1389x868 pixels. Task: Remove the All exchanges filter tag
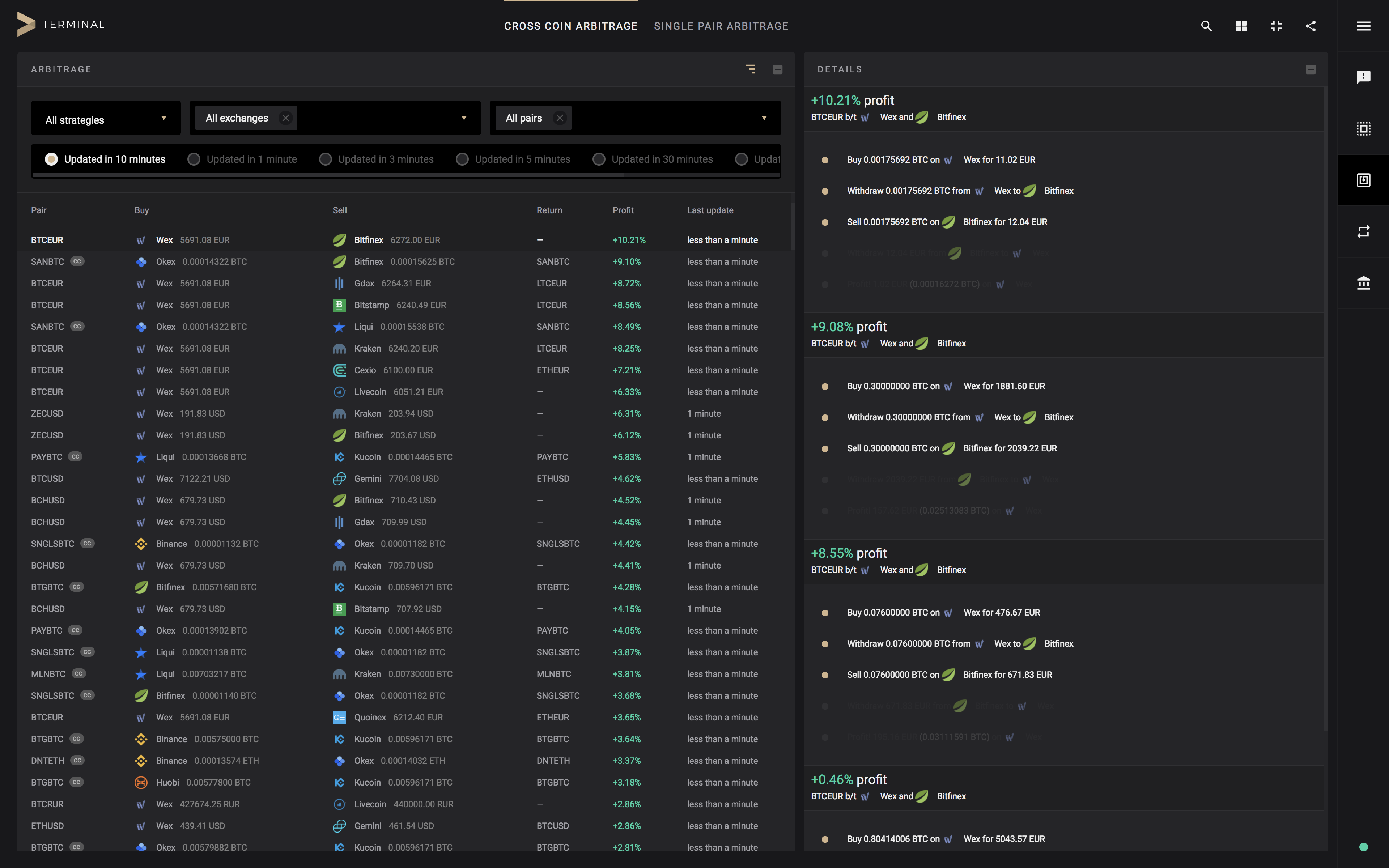coord(285,118)
